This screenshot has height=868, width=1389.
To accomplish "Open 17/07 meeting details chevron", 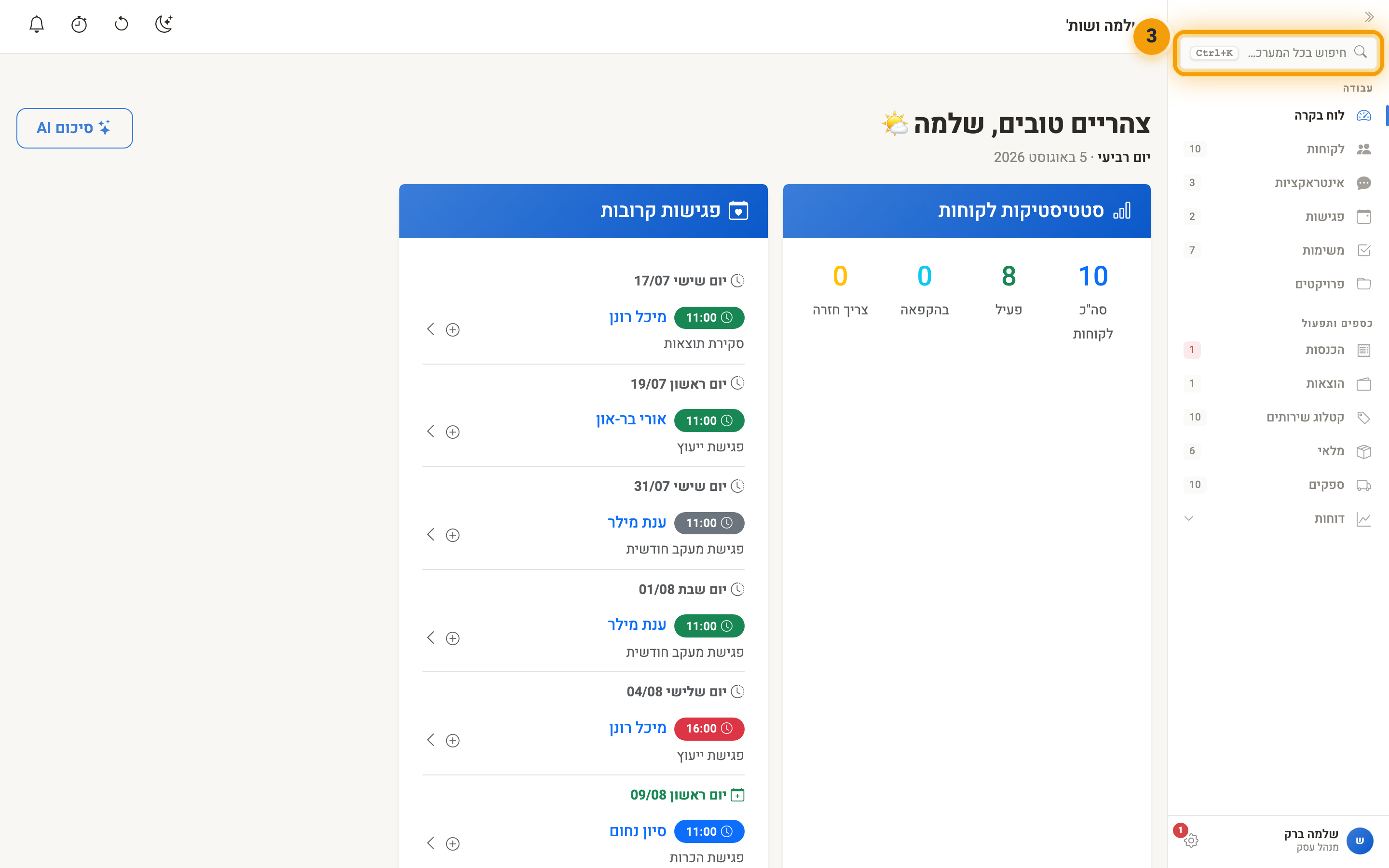I will coord(431,329).
